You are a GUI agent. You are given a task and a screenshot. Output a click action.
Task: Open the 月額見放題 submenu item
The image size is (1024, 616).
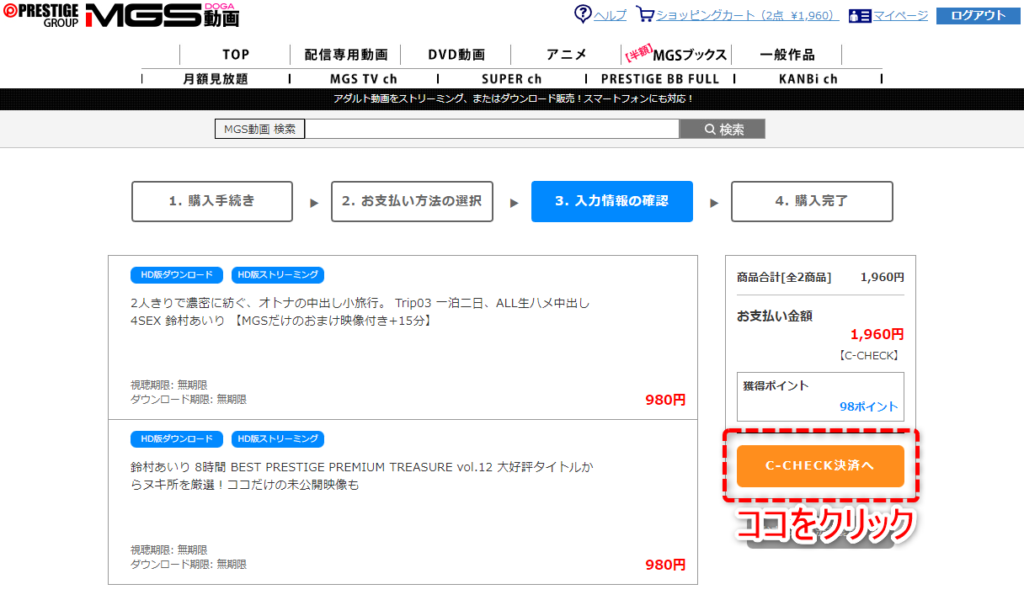(216, 79)
